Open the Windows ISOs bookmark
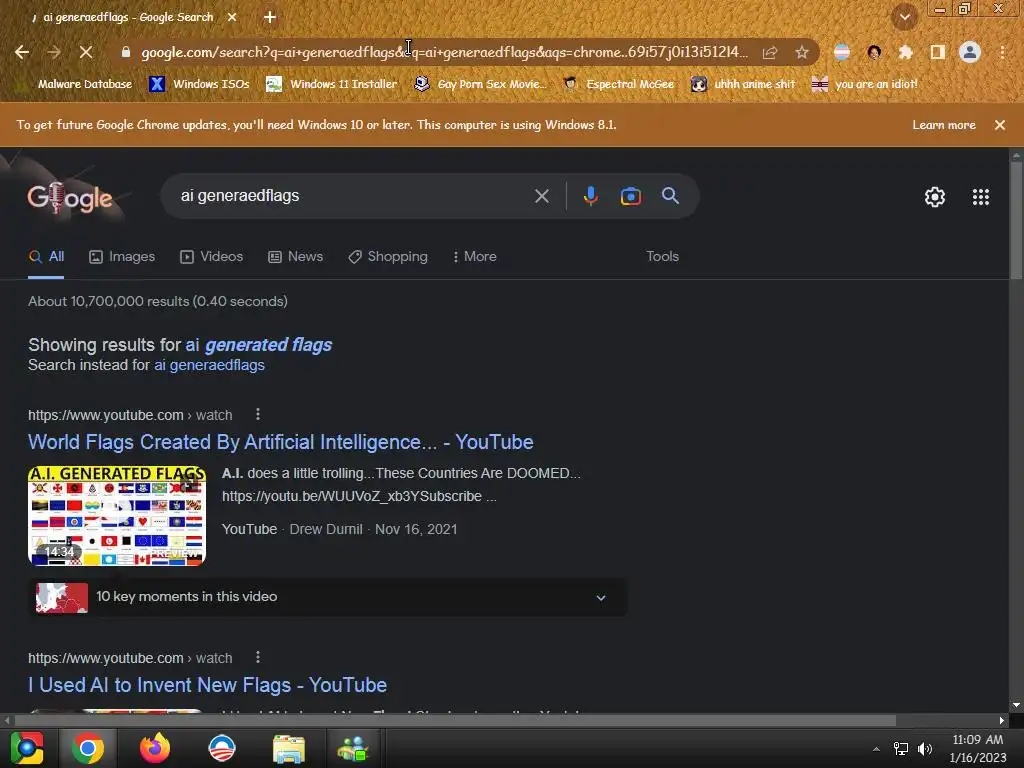1024x768 pixels. point(199,84)
